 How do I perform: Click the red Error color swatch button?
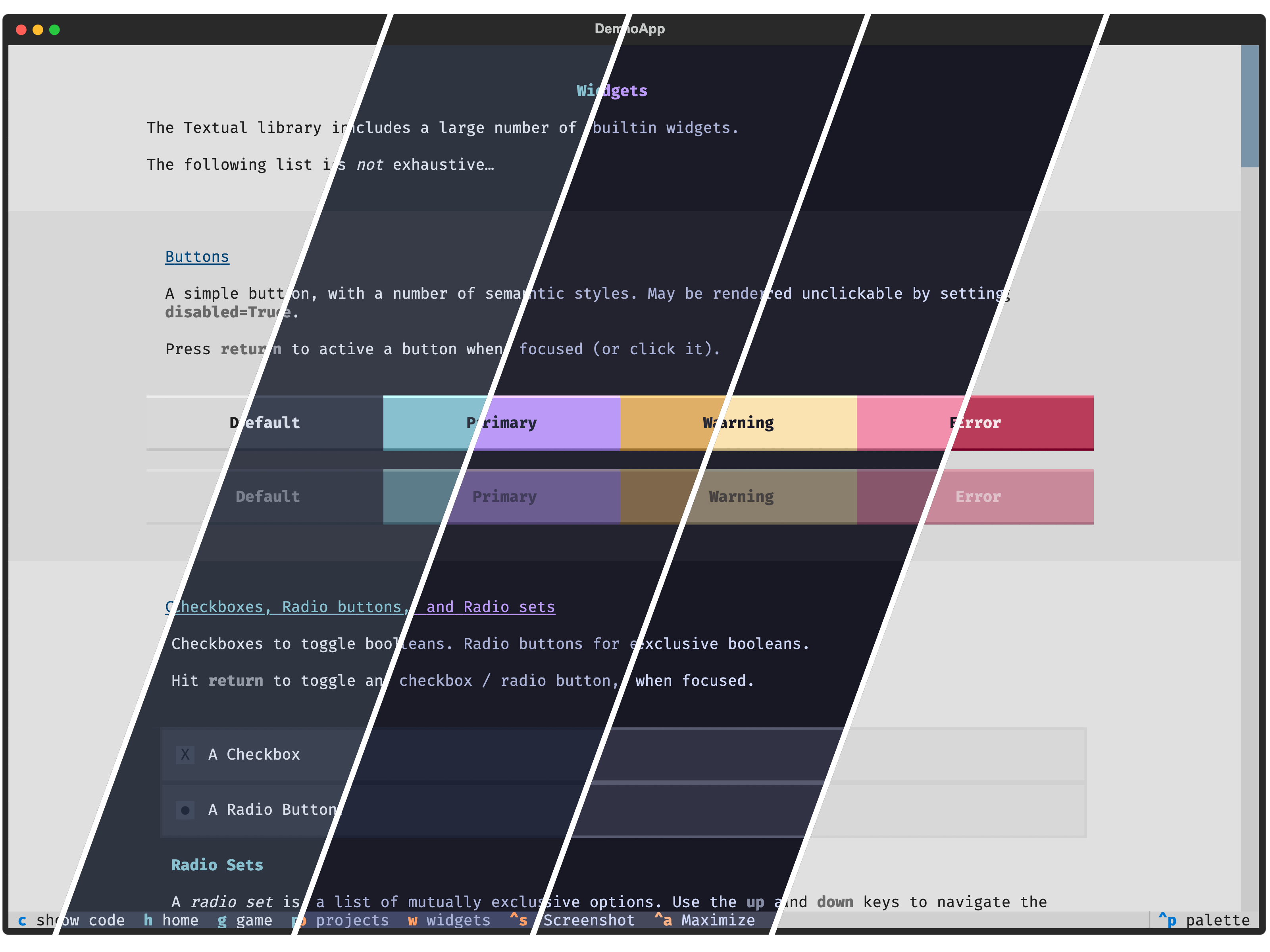(976, 423)
